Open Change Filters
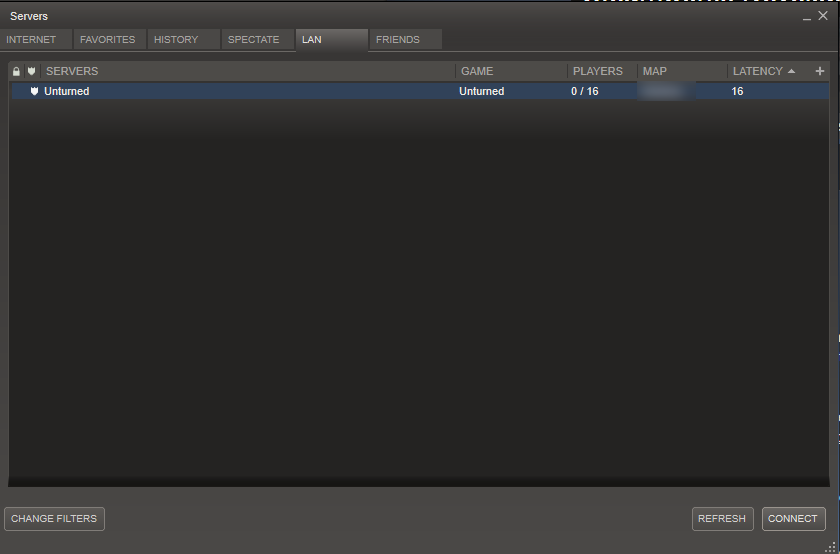840x554 pixels. click(54, 519)
